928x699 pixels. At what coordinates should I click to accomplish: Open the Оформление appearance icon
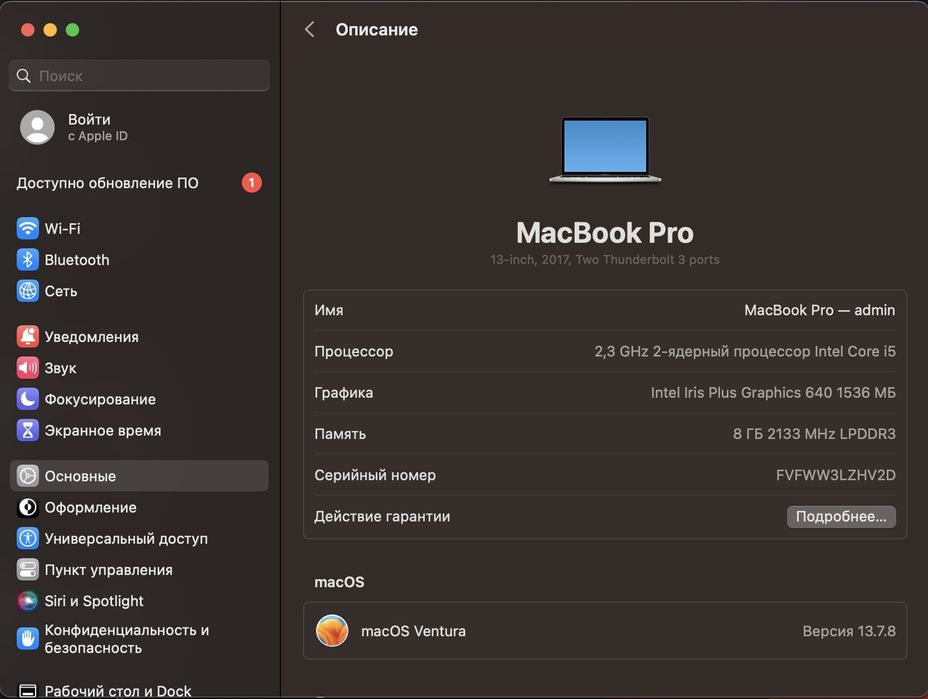click(27, 507)
